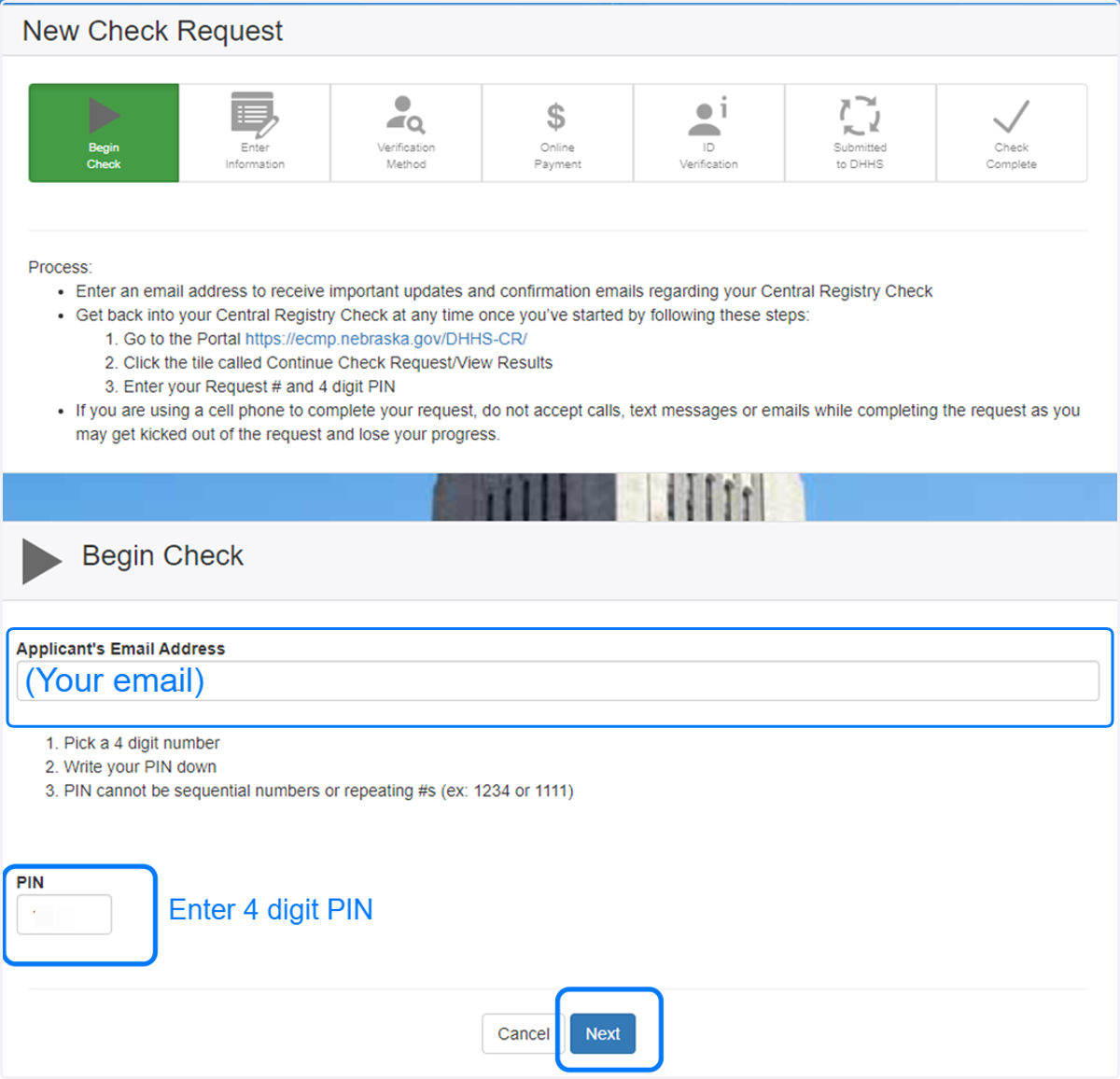Click the blue Next button
Image resolution: width=1120 pixels, height=1079 pixels.
pos(603,1033)
